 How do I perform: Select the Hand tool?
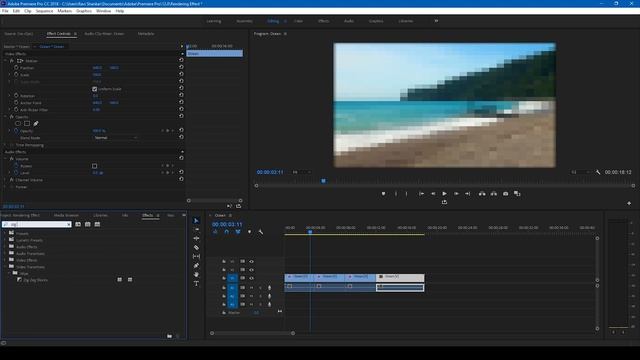[196, 274]
